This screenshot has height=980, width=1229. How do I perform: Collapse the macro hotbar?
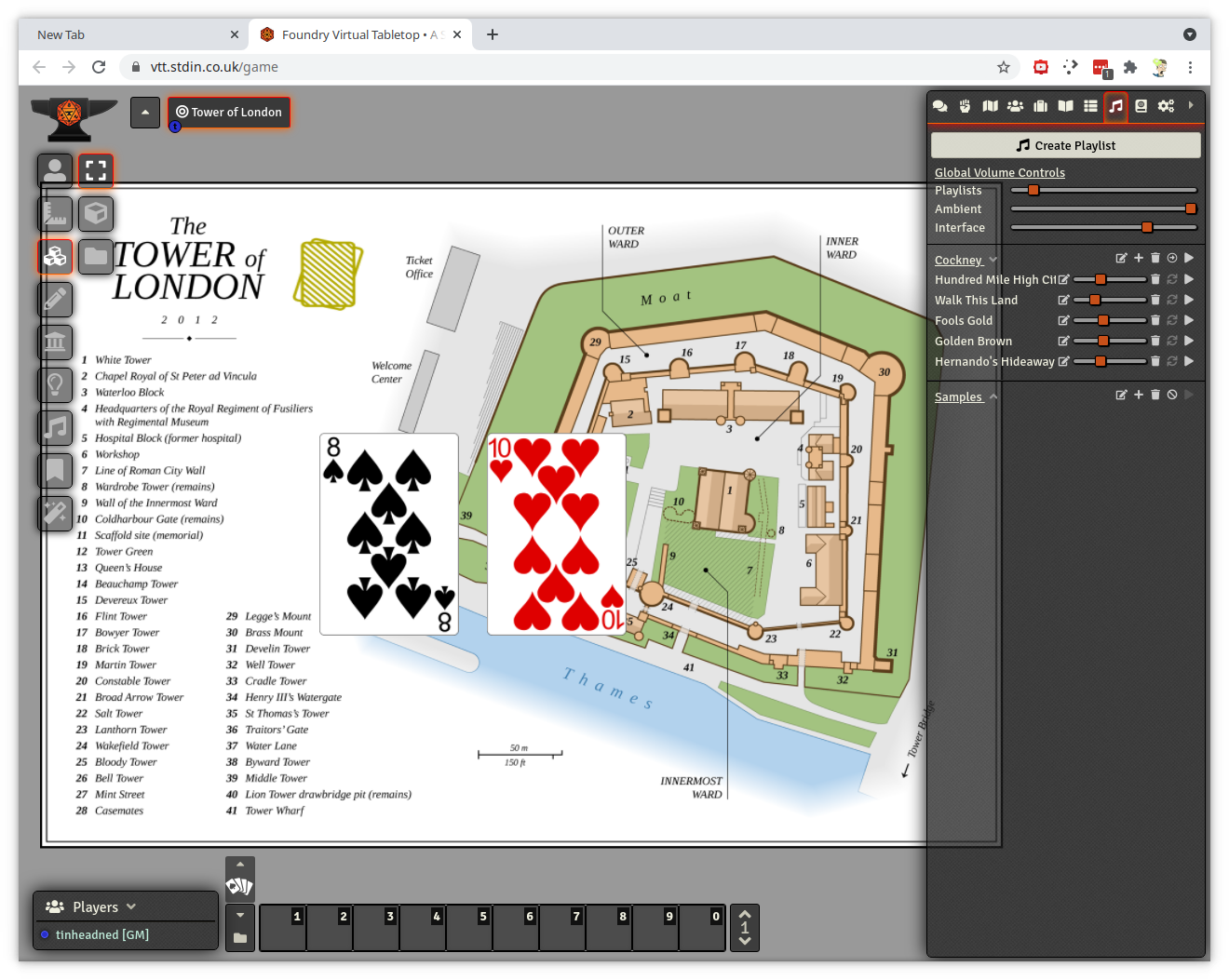click(240, 916)
